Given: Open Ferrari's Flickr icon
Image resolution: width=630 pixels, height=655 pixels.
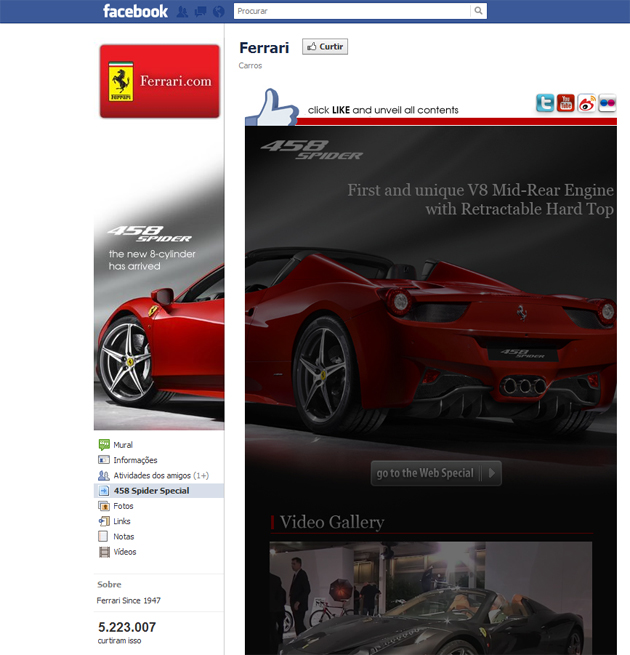Looking at the screenshot, I should [x=607, y=103].
